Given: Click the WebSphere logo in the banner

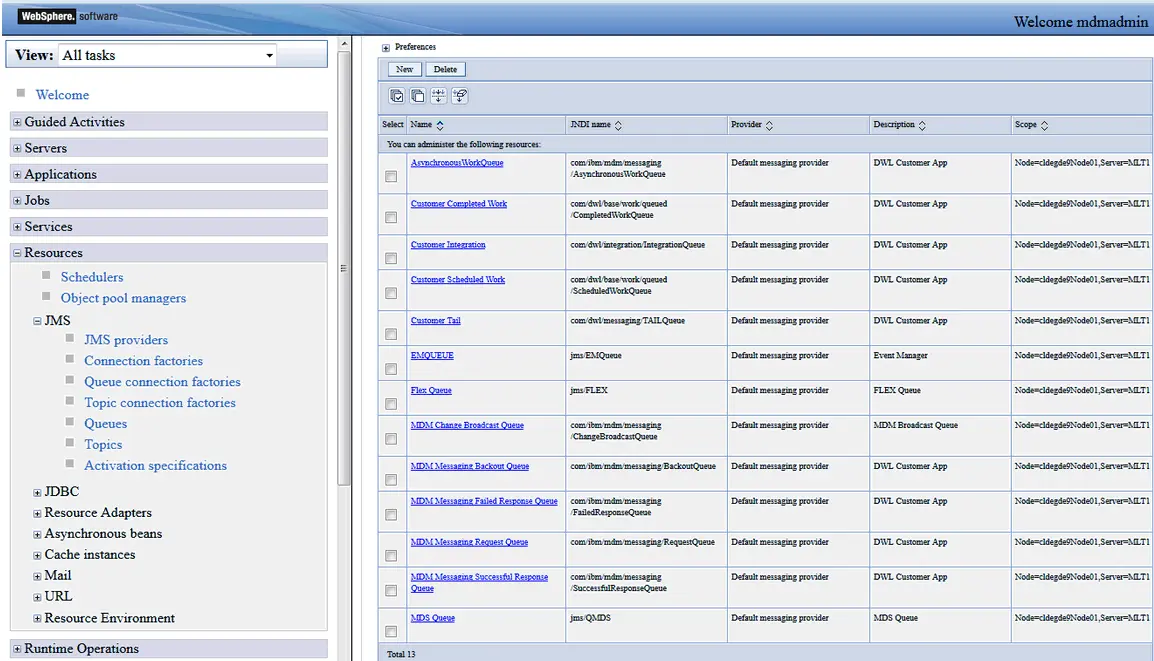Looking at the screenshot, I should coord(47,16).
